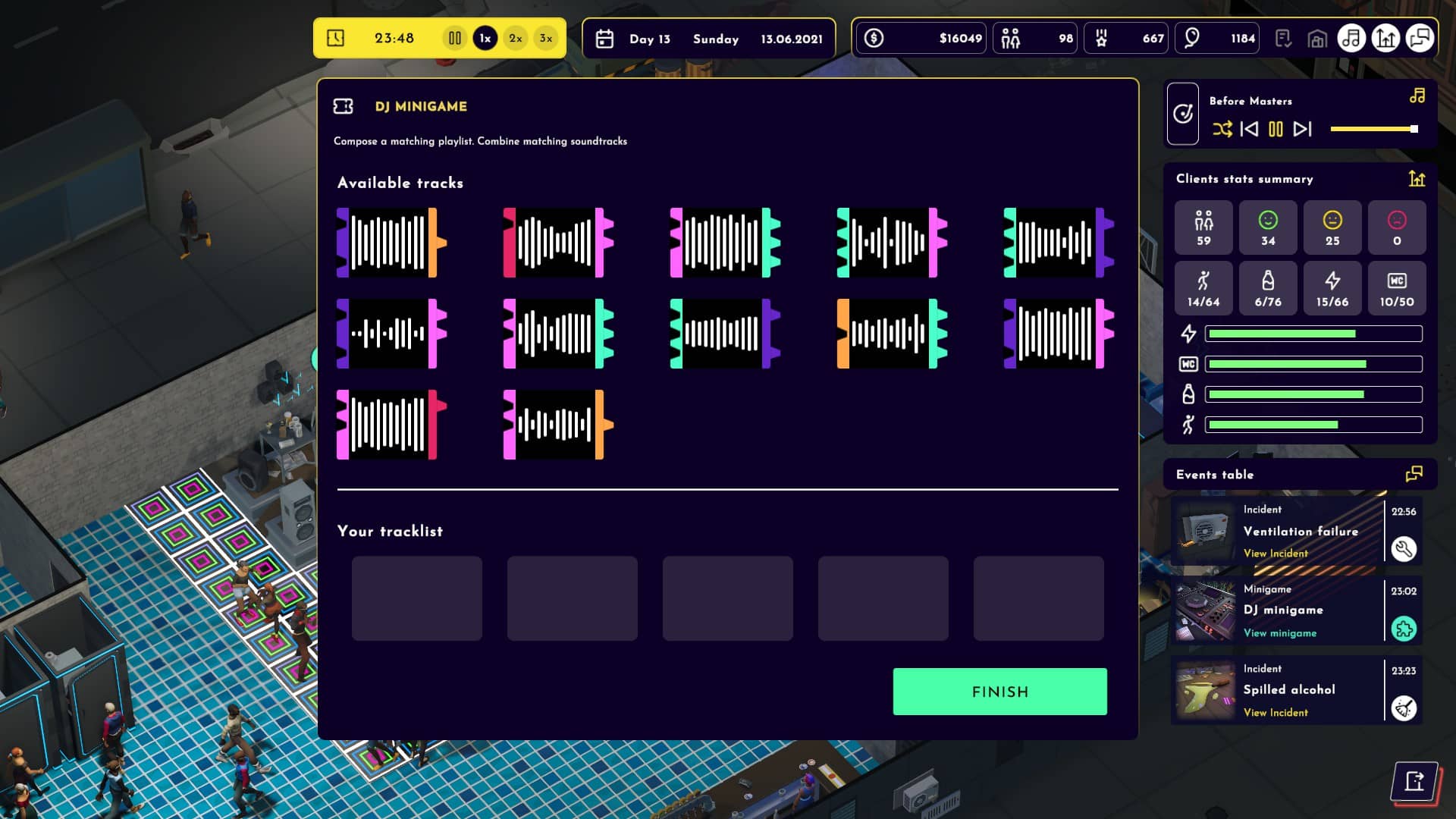Click the dancing satisfaction bar
Image resolution: width=1456 pixels, height=819 pixels.
pos(1313,425)
